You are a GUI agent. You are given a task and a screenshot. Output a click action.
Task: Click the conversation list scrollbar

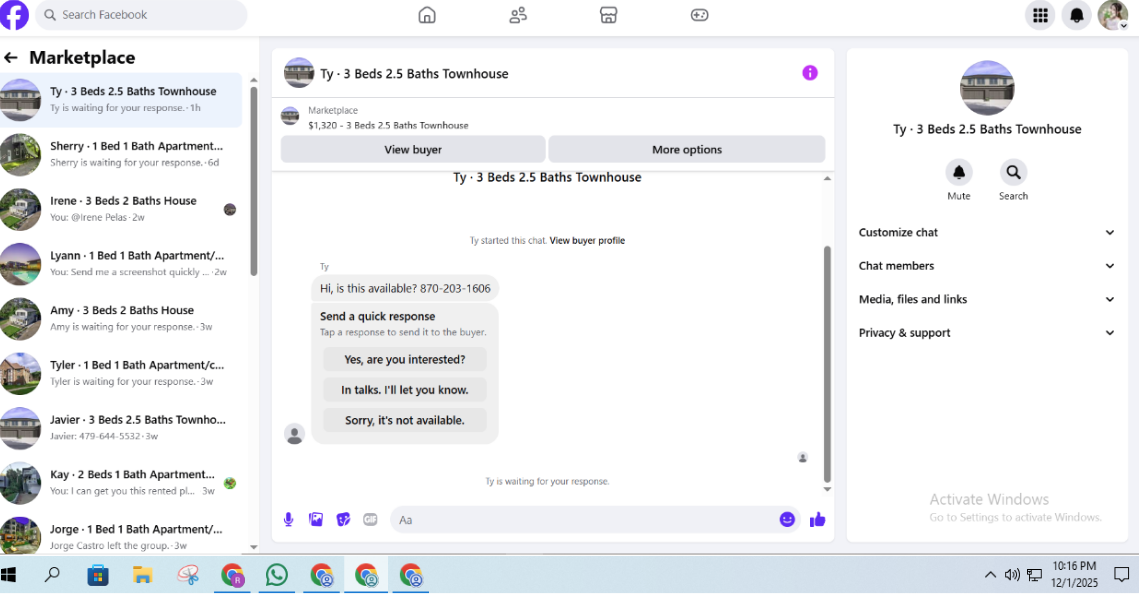click(254, 182)
